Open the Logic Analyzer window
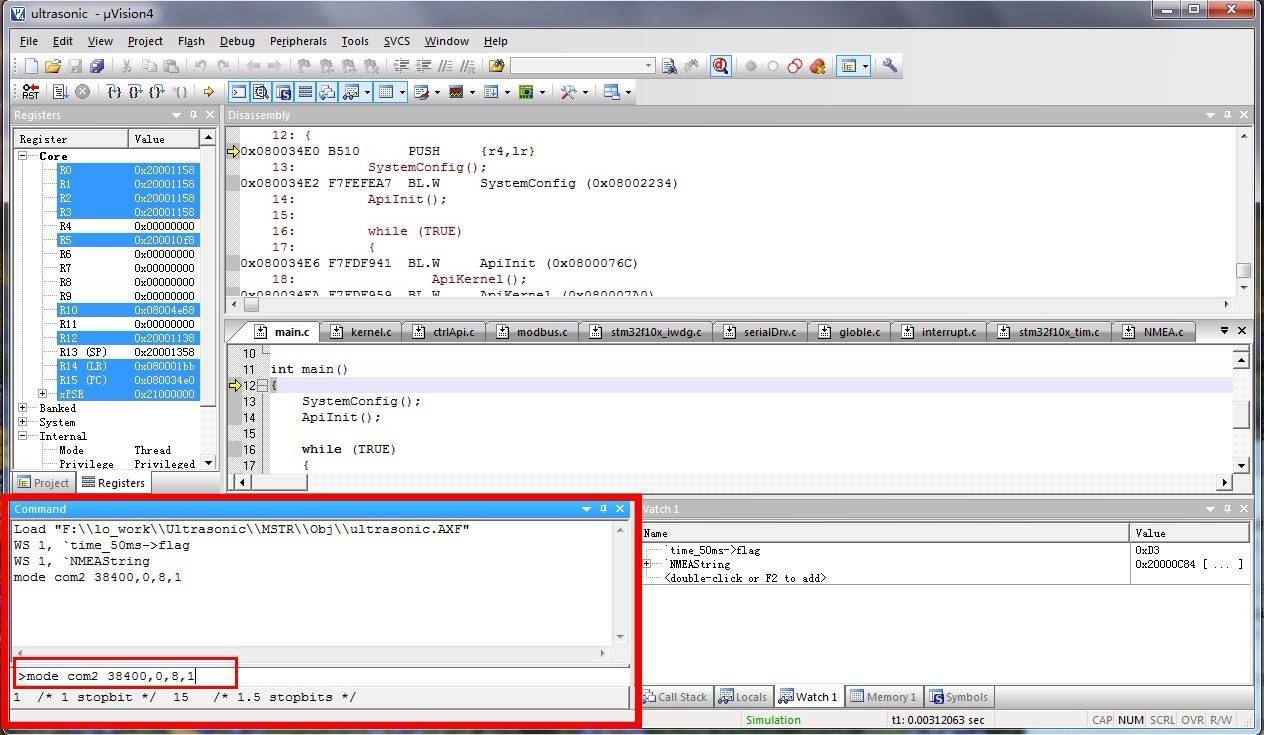The height and width of the screenshot is (735, 1264). (458, 91)
